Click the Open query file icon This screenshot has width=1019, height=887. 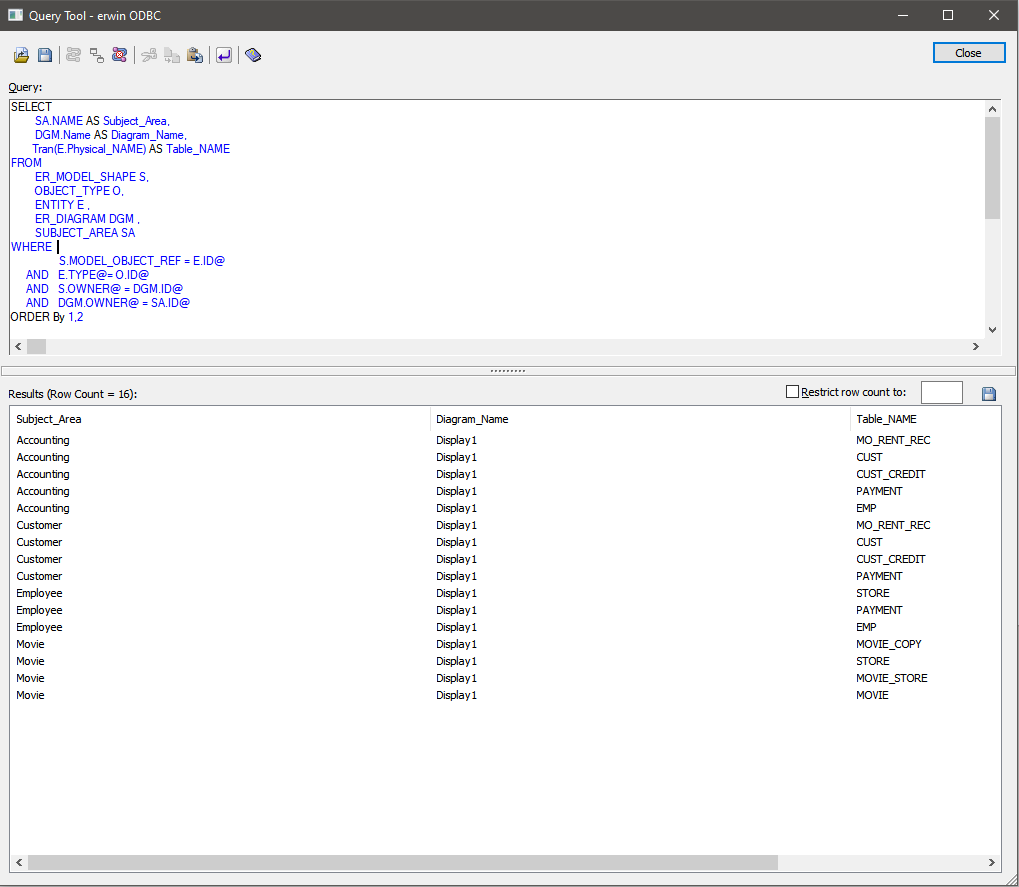tap(21, 55)
